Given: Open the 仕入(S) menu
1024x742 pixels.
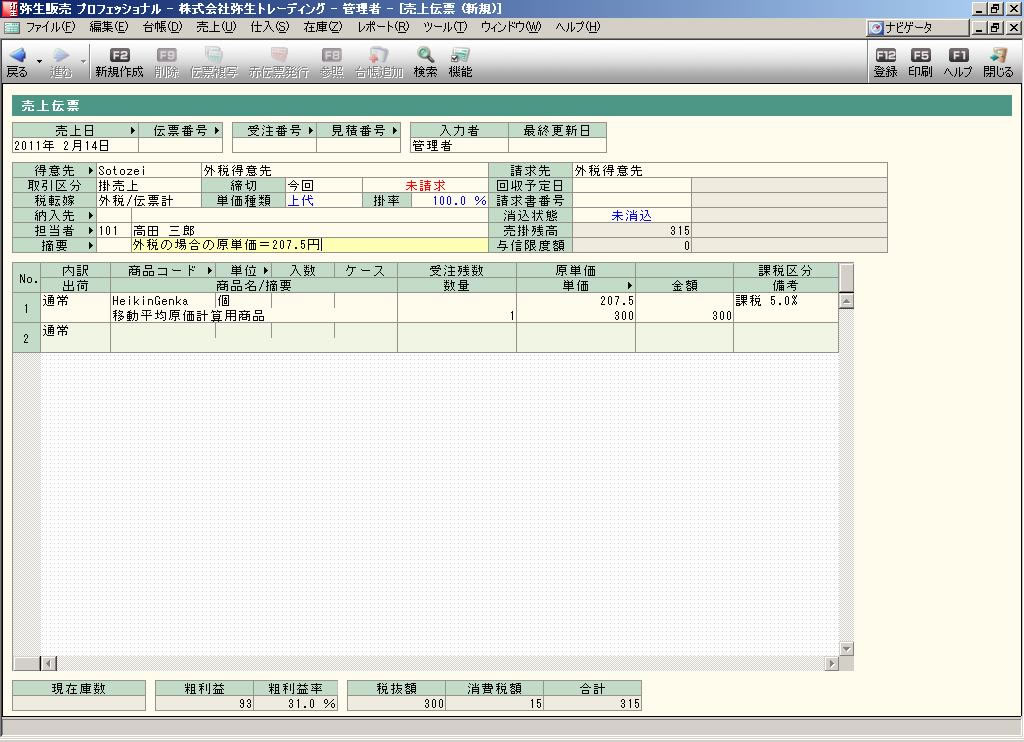Looking at the screenshot, I should tap(269, 27).
